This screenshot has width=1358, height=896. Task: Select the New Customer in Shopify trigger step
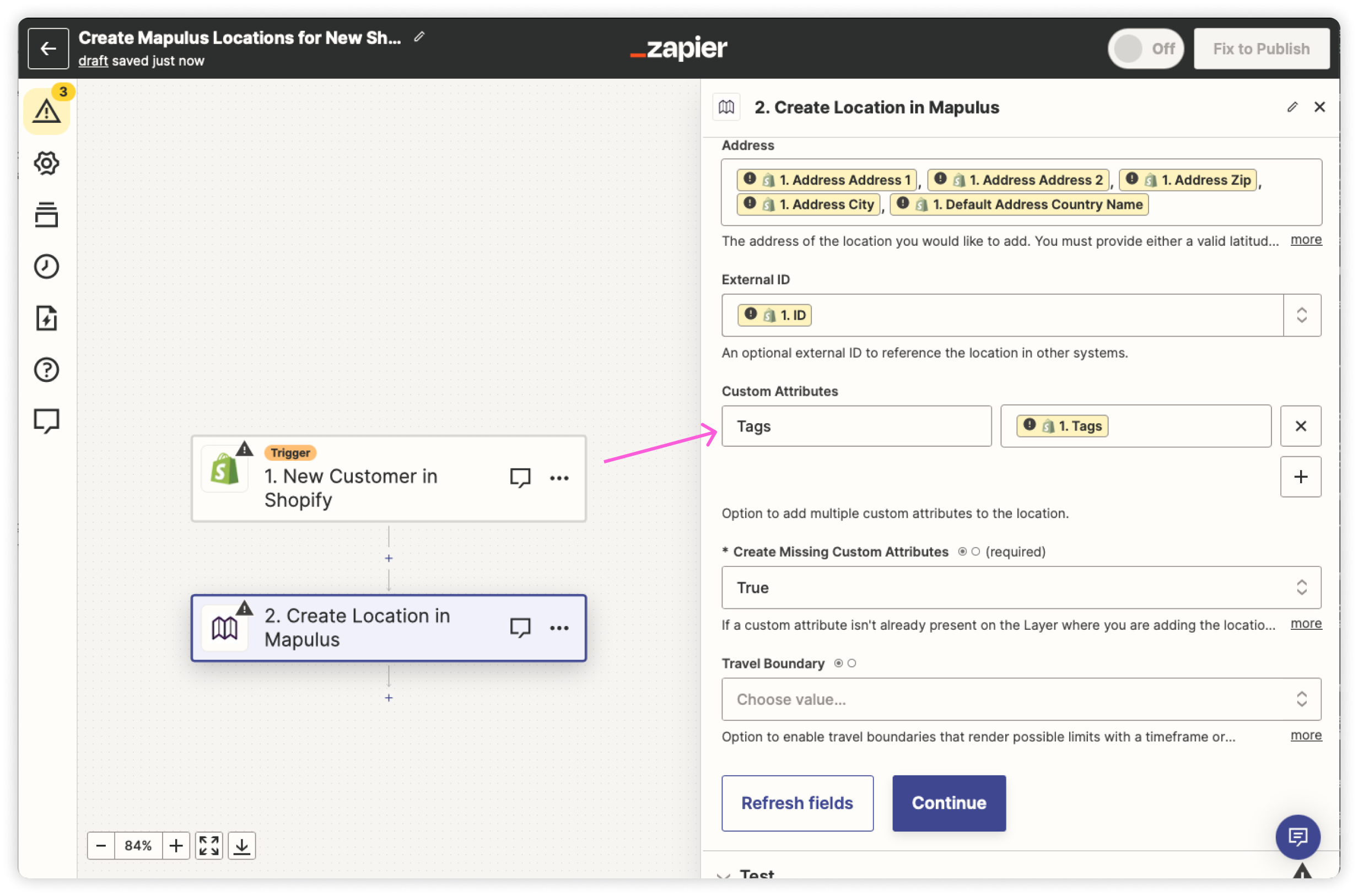(x=389, y=479)
